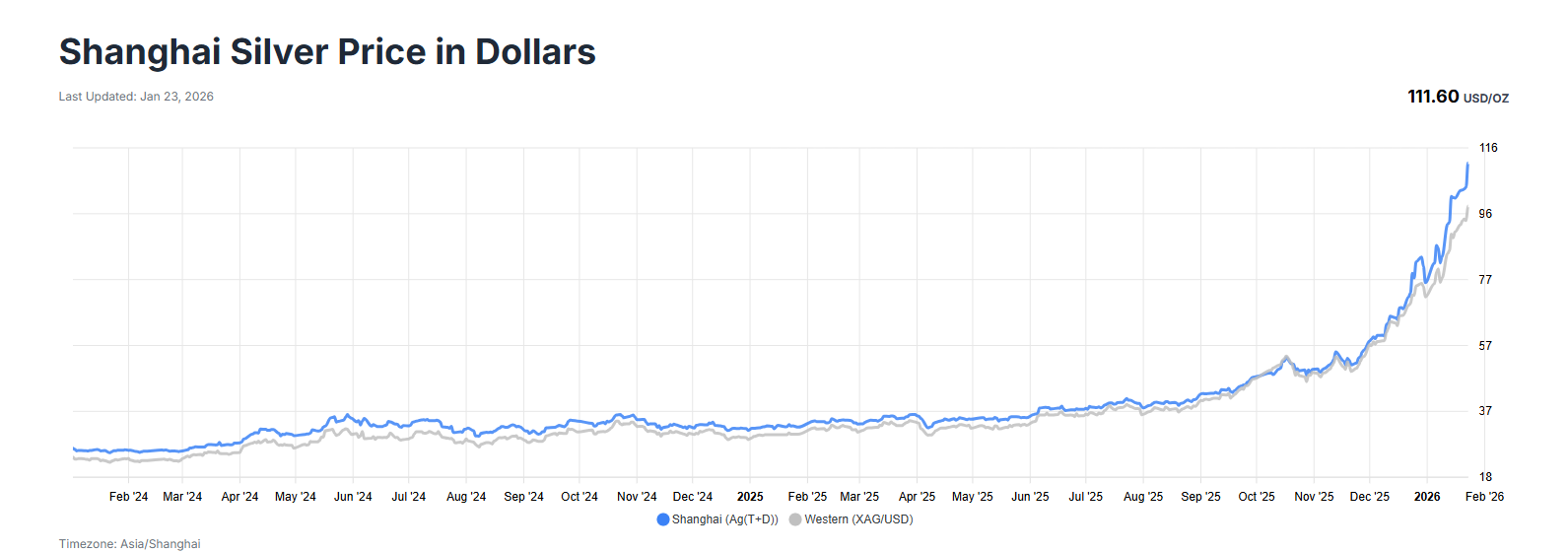Click the Nov '24 axis label

point(637,497)
